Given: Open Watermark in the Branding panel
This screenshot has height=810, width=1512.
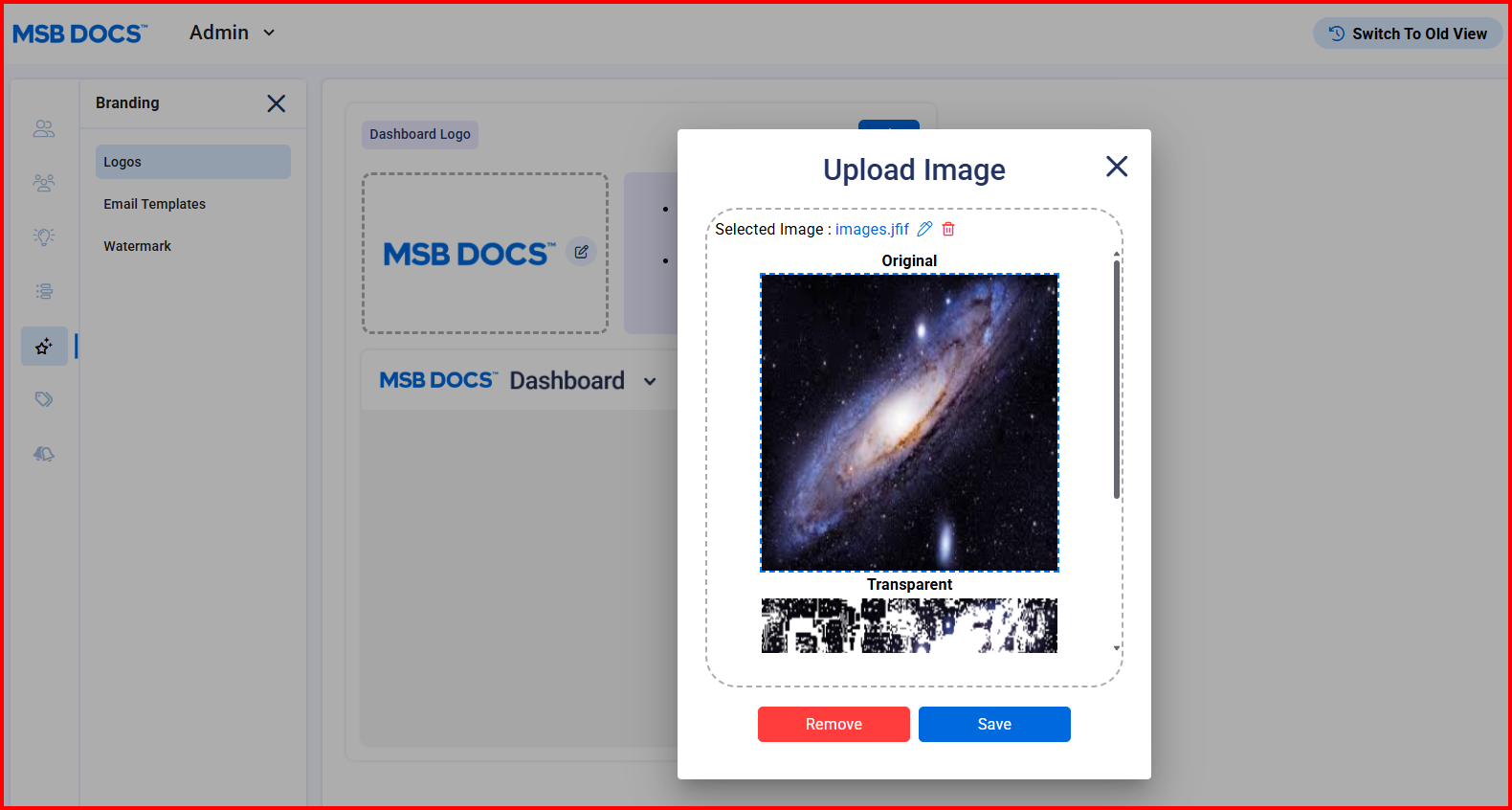Looking at the screenshot, I should 138,246.
